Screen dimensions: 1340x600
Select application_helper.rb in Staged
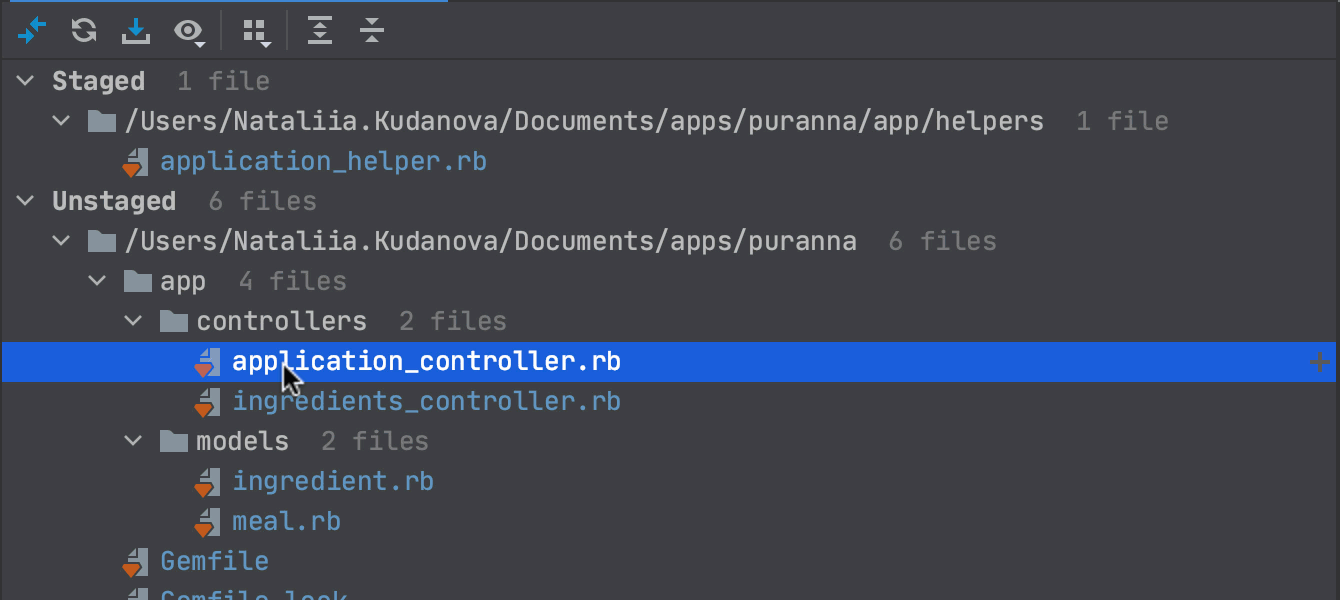[x=323, y=161]
